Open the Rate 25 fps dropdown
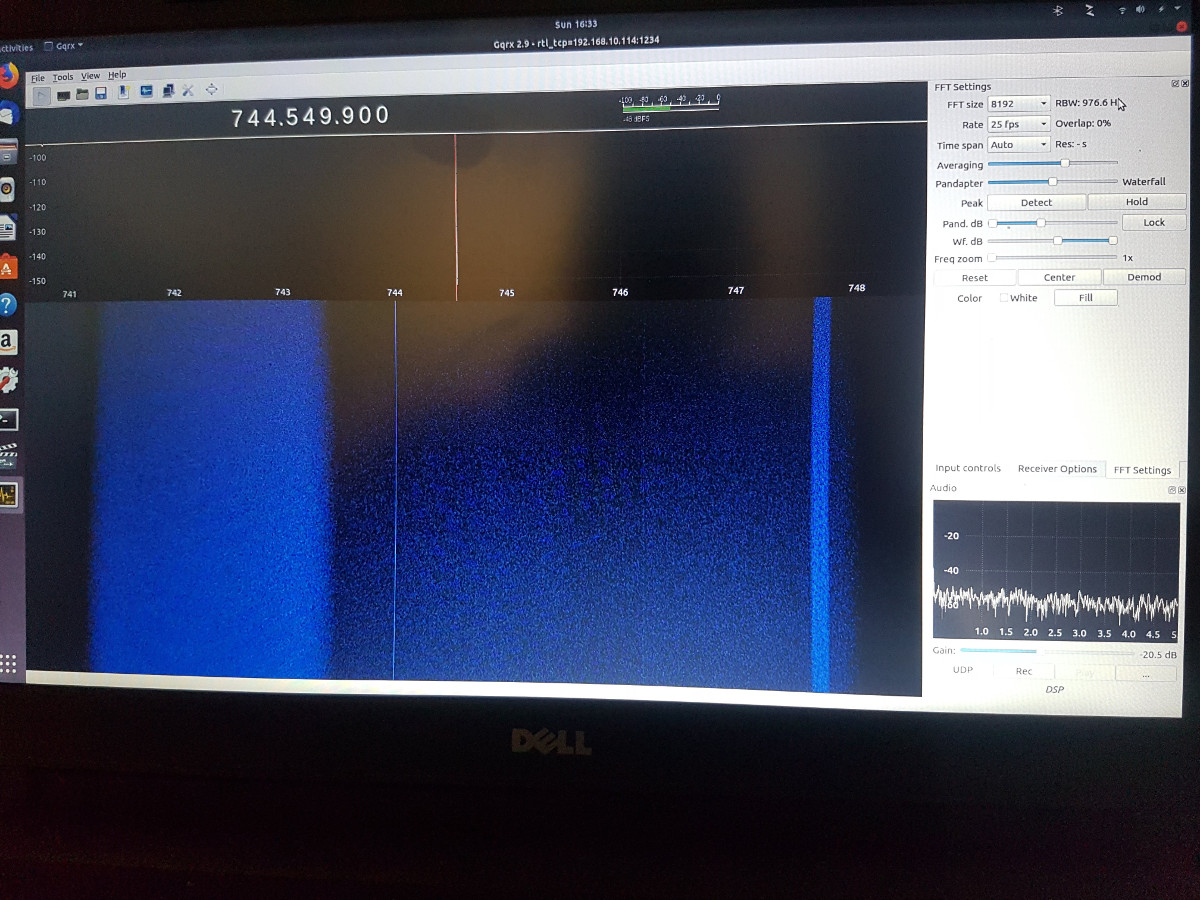Image resolution: width=1200 pixels, height=900 pixels. (x=1018, y=124)
